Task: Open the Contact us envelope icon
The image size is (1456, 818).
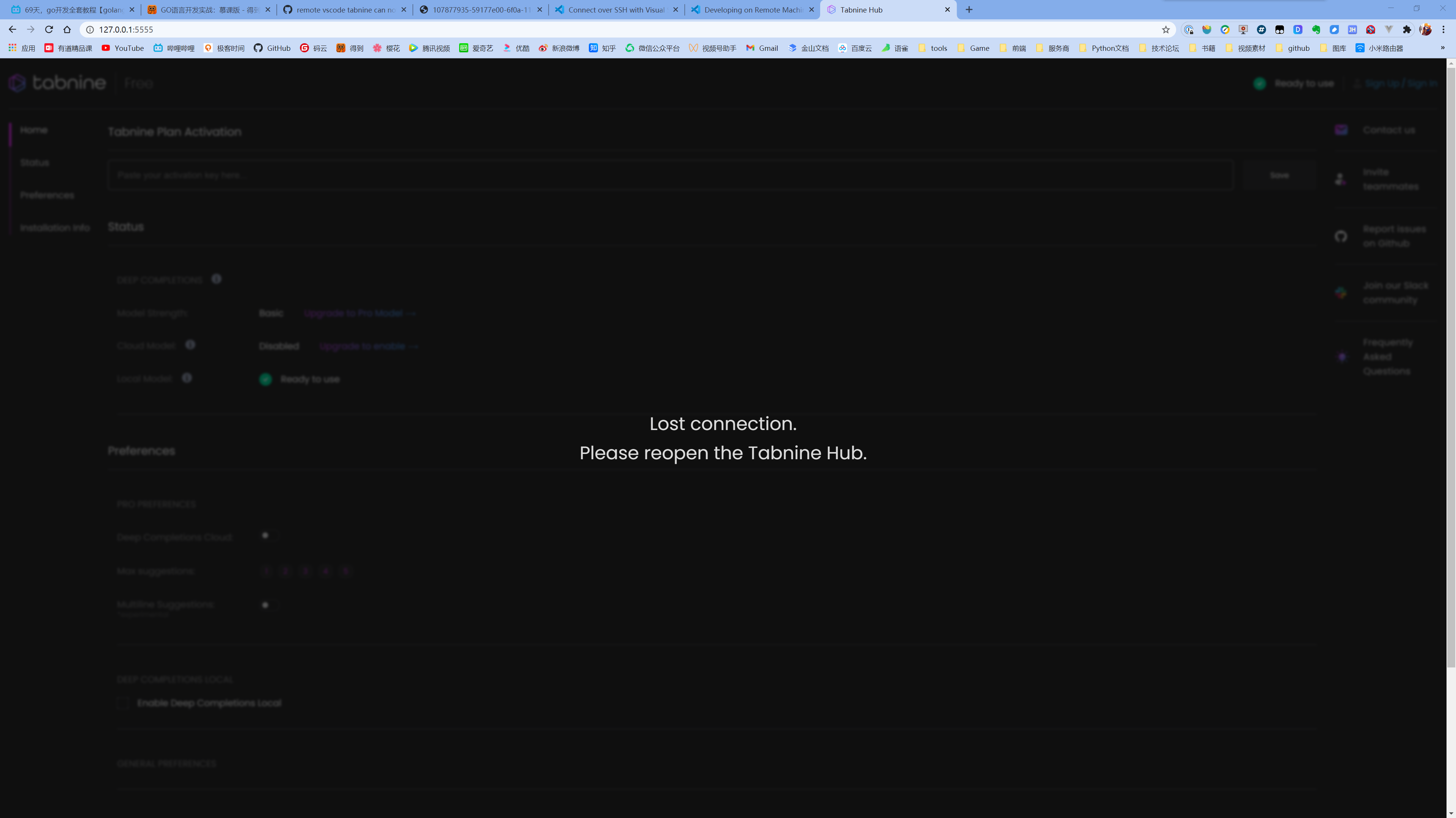Action: (1341, 129)
